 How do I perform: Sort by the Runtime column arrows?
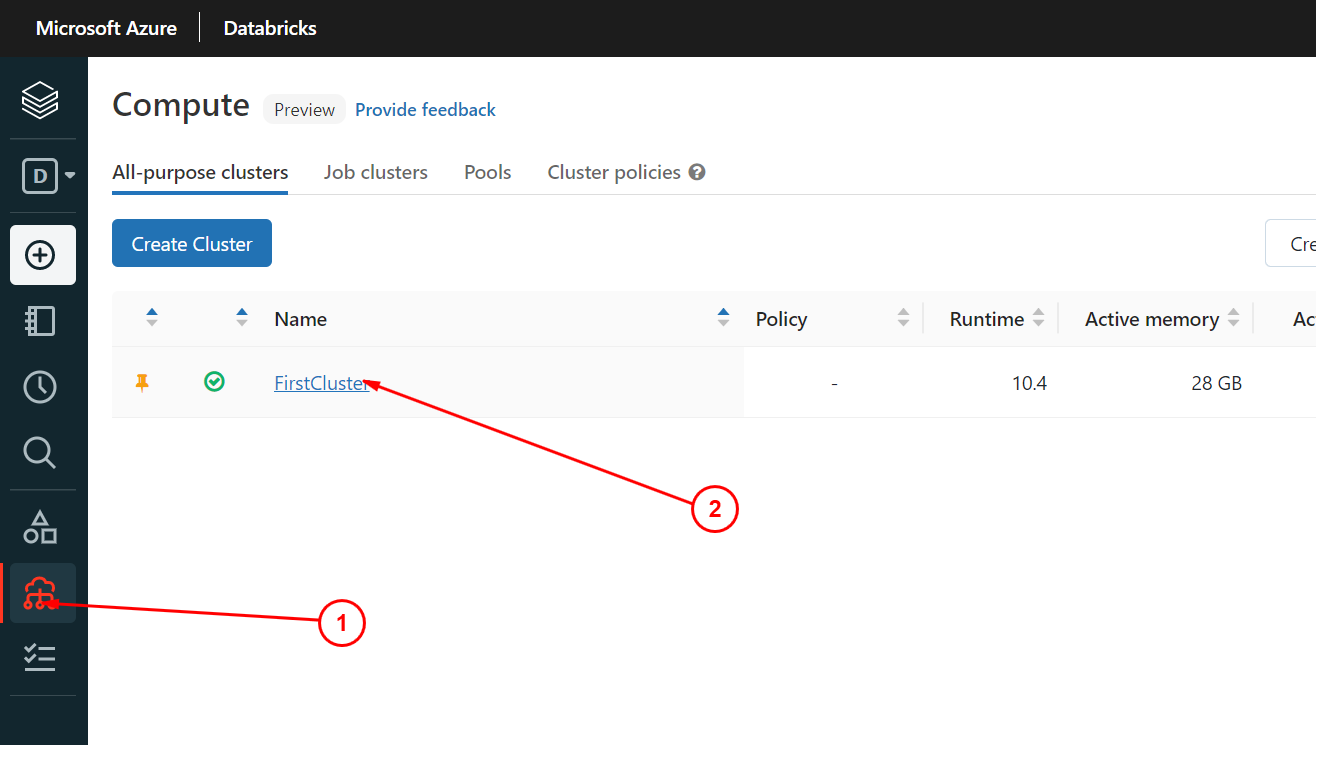pyautogui.click(x=1038, y=318)
